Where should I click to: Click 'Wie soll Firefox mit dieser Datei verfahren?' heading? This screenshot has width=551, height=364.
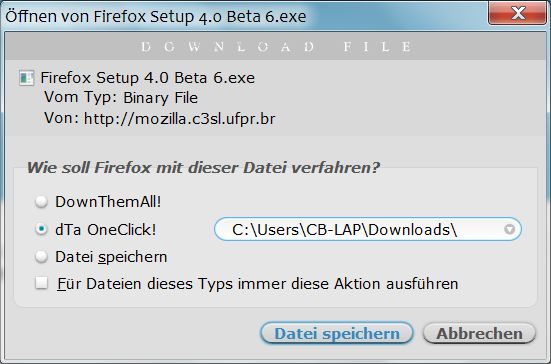204,167
